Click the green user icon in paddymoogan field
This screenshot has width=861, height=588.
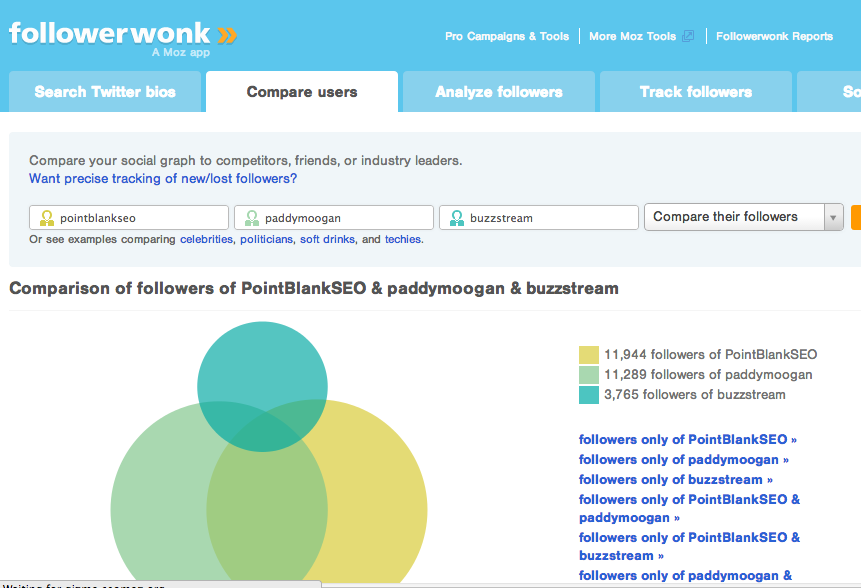click(x=252, y=218)
